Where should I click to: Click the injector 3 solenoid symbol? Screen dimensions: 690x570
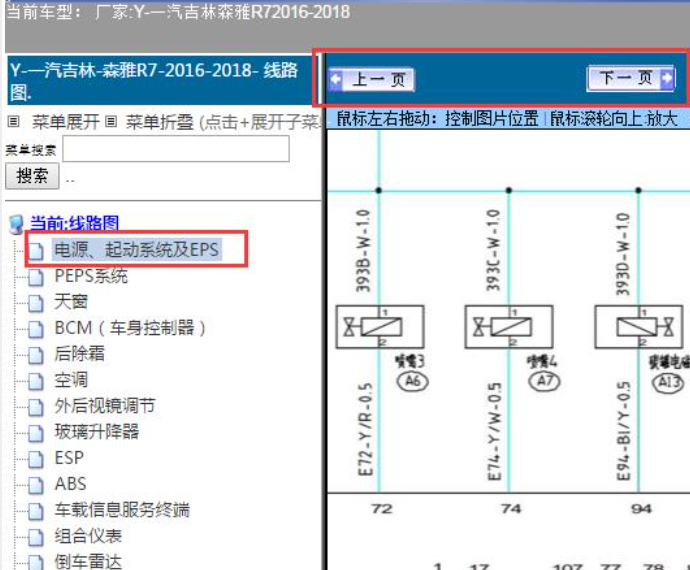tap(380, 327)
